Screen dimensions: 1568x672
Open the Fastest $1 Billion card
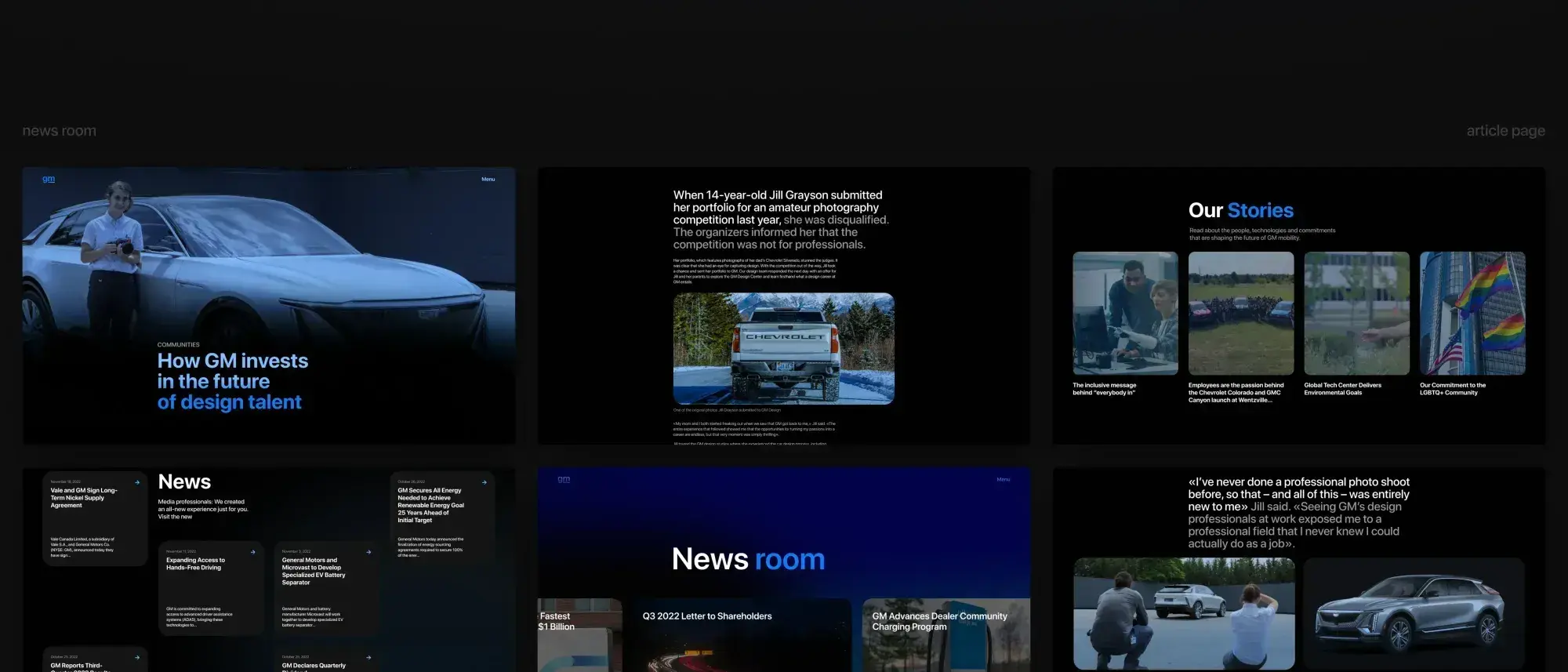(579, 635)
